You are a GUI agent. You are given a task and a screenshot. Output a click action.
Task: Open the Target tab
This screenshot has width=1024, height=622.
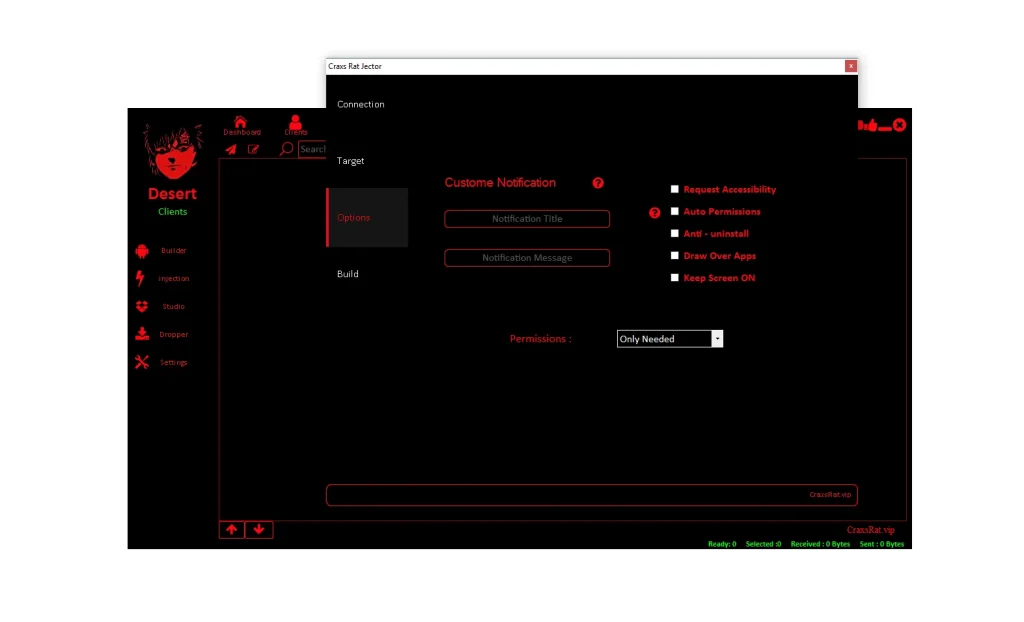point(351,161)
